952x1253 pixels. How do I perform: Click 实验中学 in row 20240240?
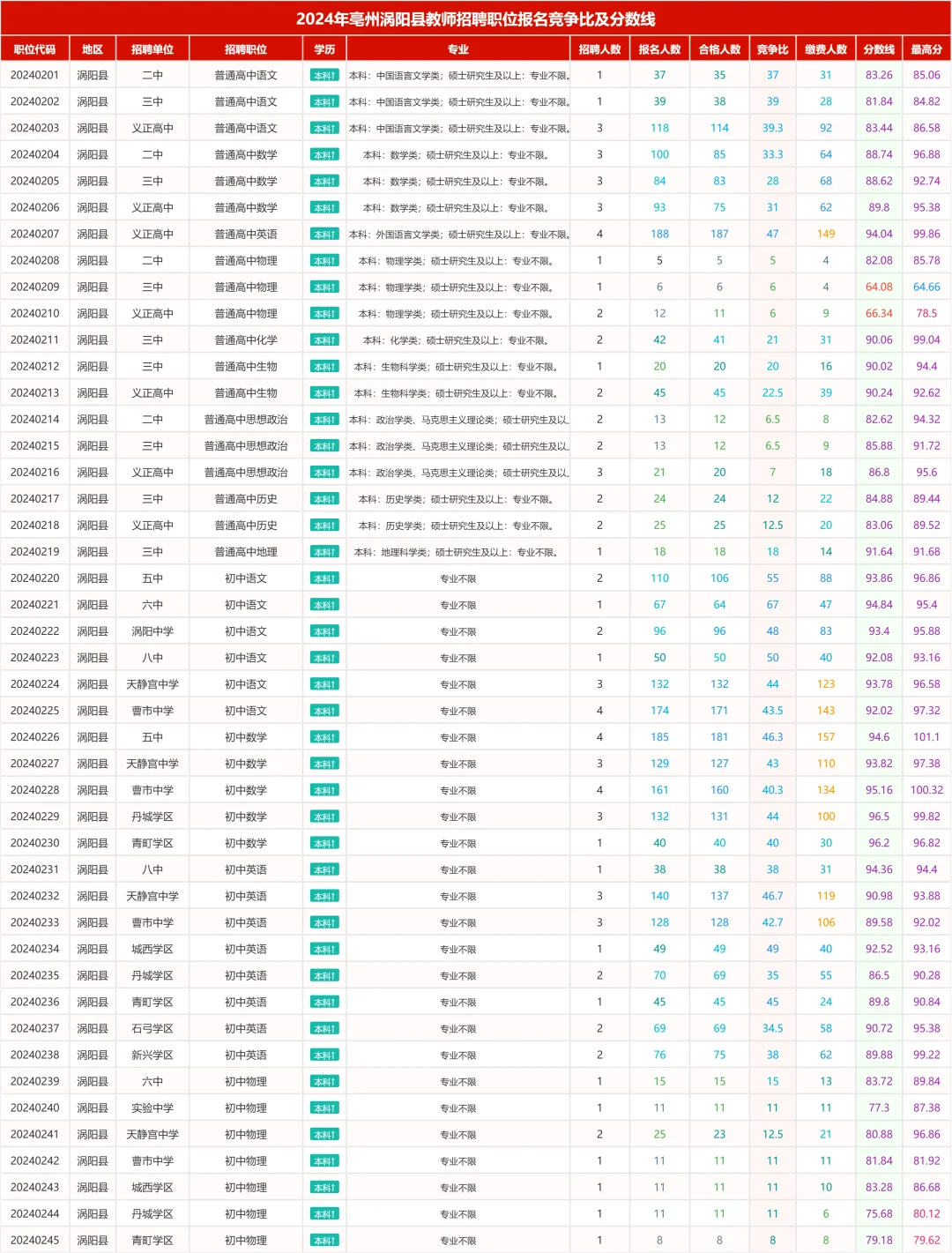coord(152,1108)
